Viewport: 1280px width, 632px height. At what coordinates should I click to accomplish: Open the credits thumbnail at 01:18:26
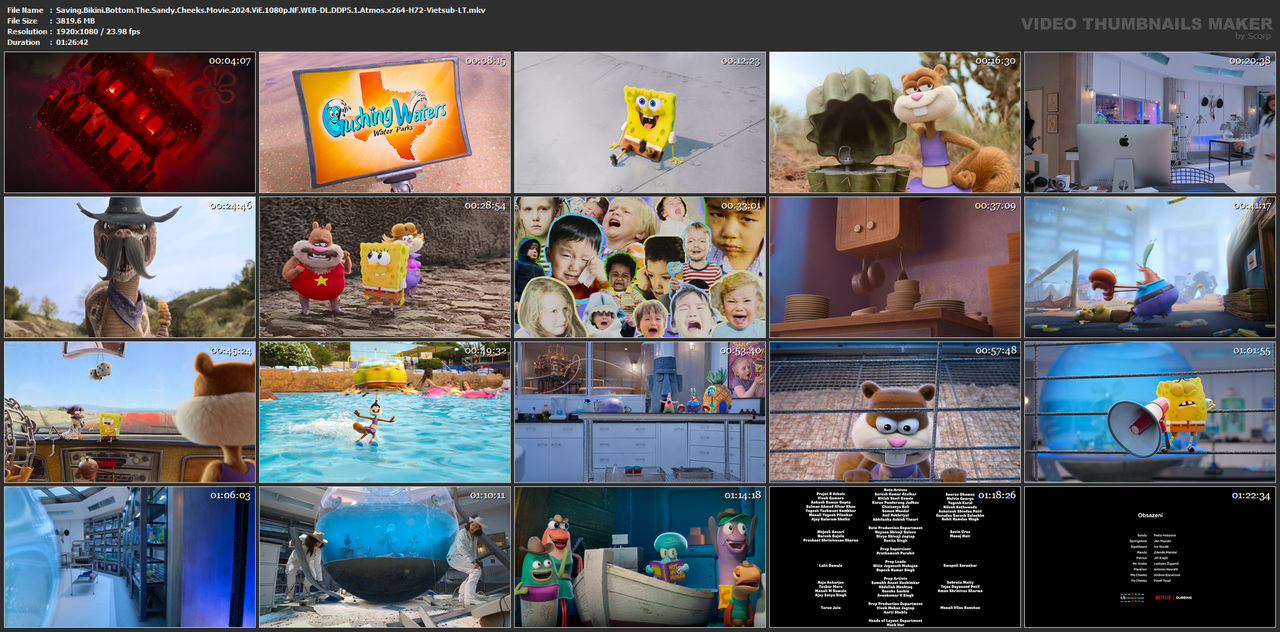click(x=895, y=557)
